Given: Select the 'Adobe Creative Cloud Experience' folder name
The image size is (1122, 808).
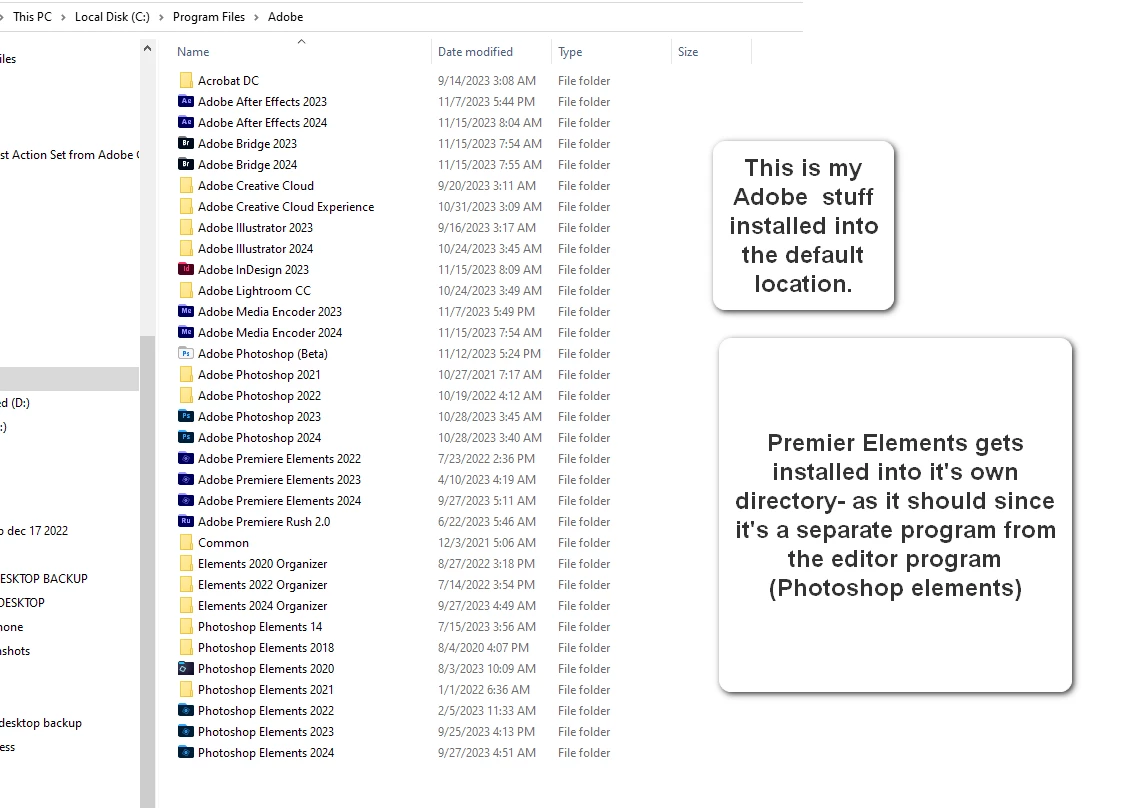Looking at the screenshot, I should pyautogui.click(x=286, y=207).
